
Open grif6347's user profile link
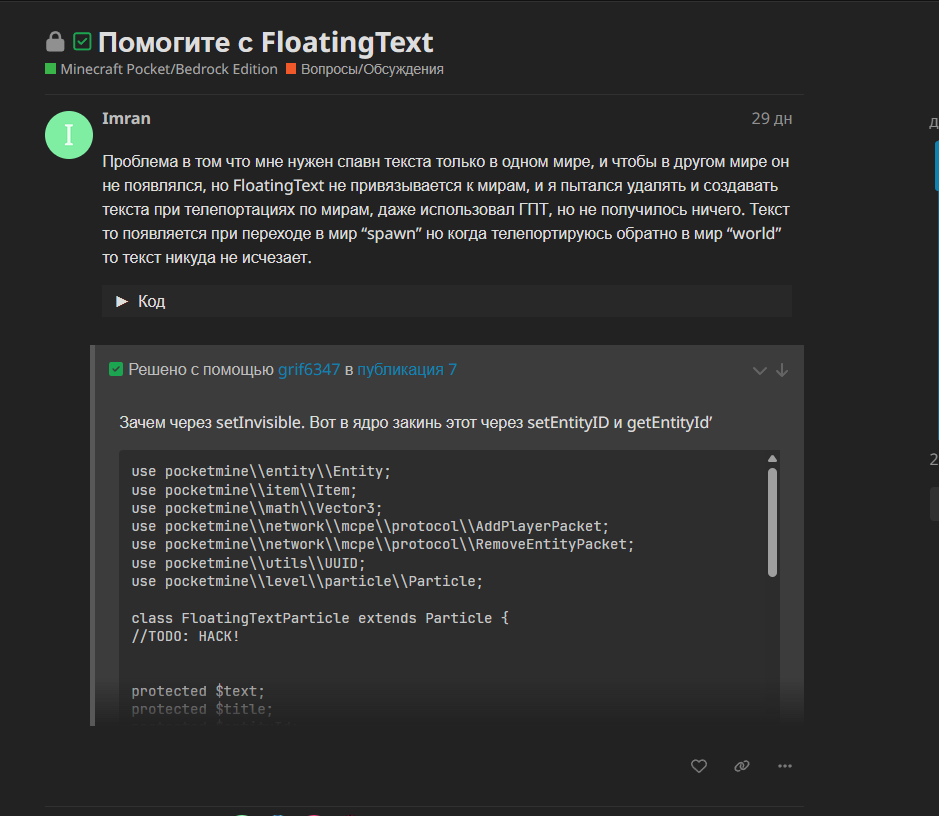(x=309, y=369)
